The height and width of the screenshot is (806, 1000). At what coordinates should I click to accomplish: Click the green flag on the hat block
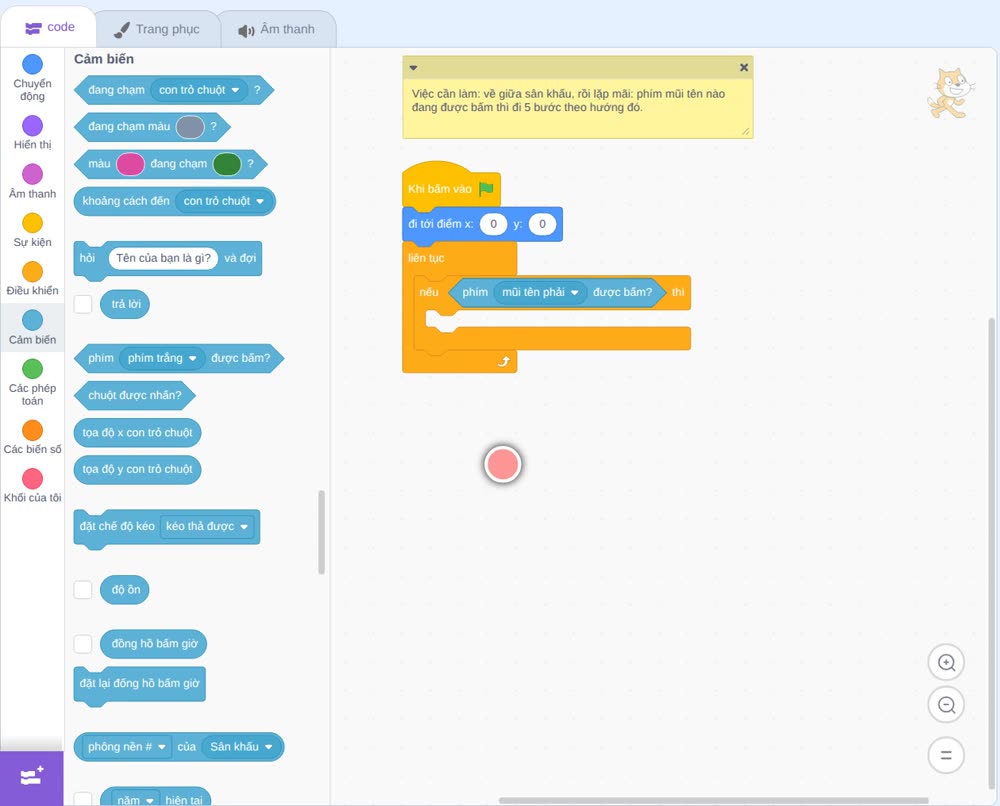487,188
